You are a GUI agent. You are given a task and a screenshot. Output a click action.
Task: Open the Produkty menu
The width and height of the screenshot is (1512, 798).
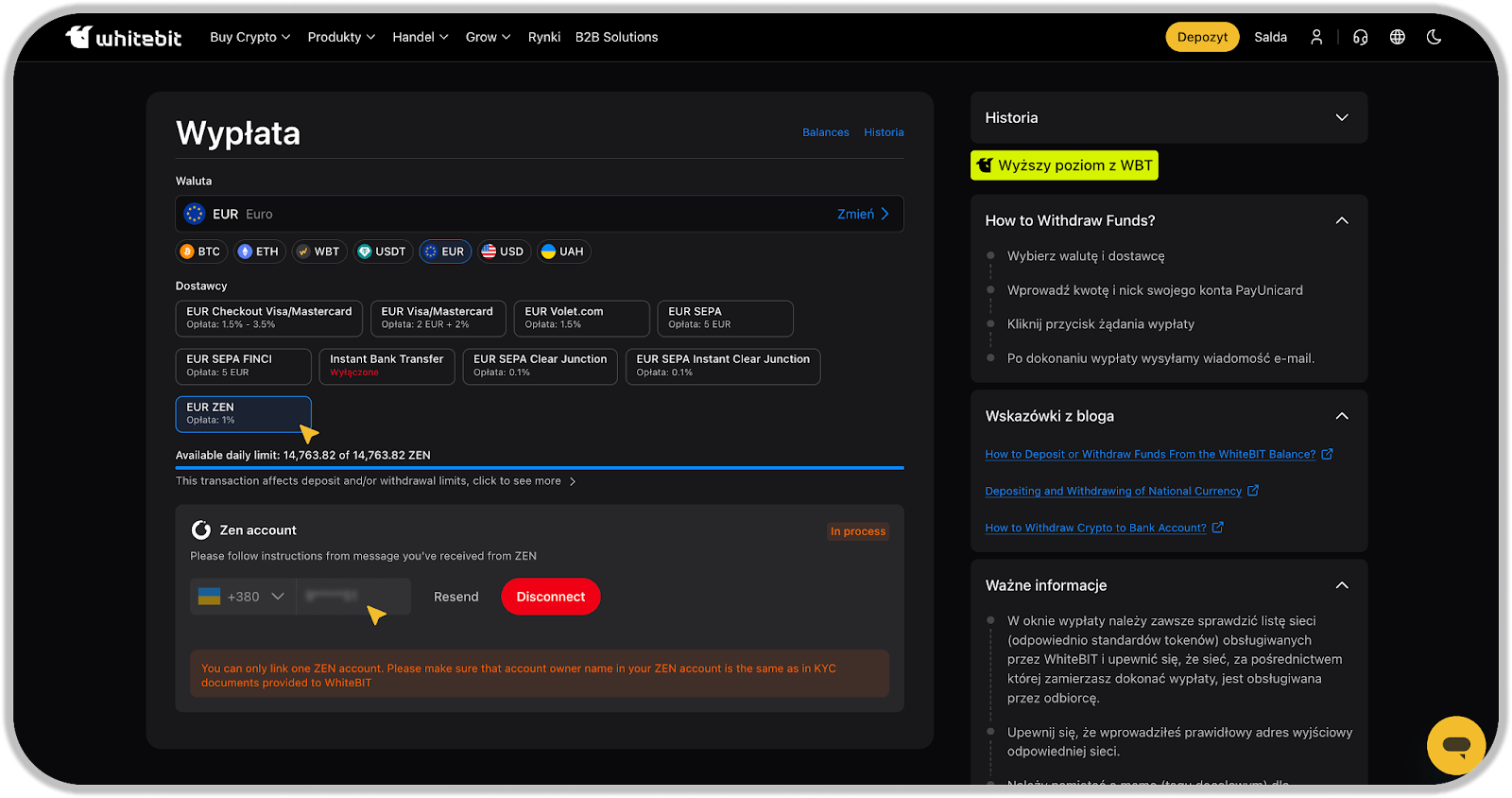341,37
